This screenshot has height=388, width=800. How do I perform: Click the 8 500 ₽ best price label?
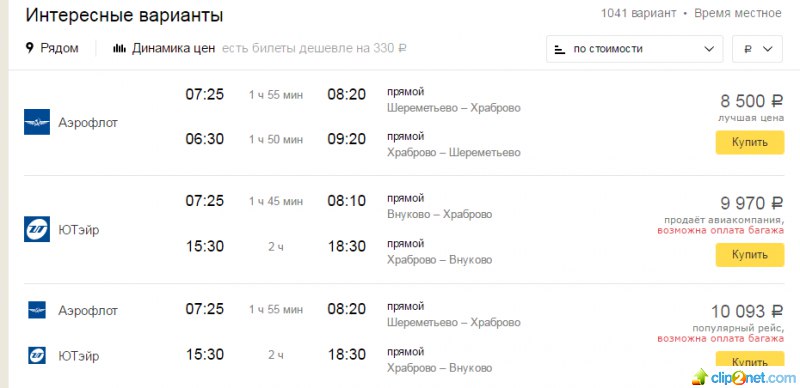click(x=751, y=101)
